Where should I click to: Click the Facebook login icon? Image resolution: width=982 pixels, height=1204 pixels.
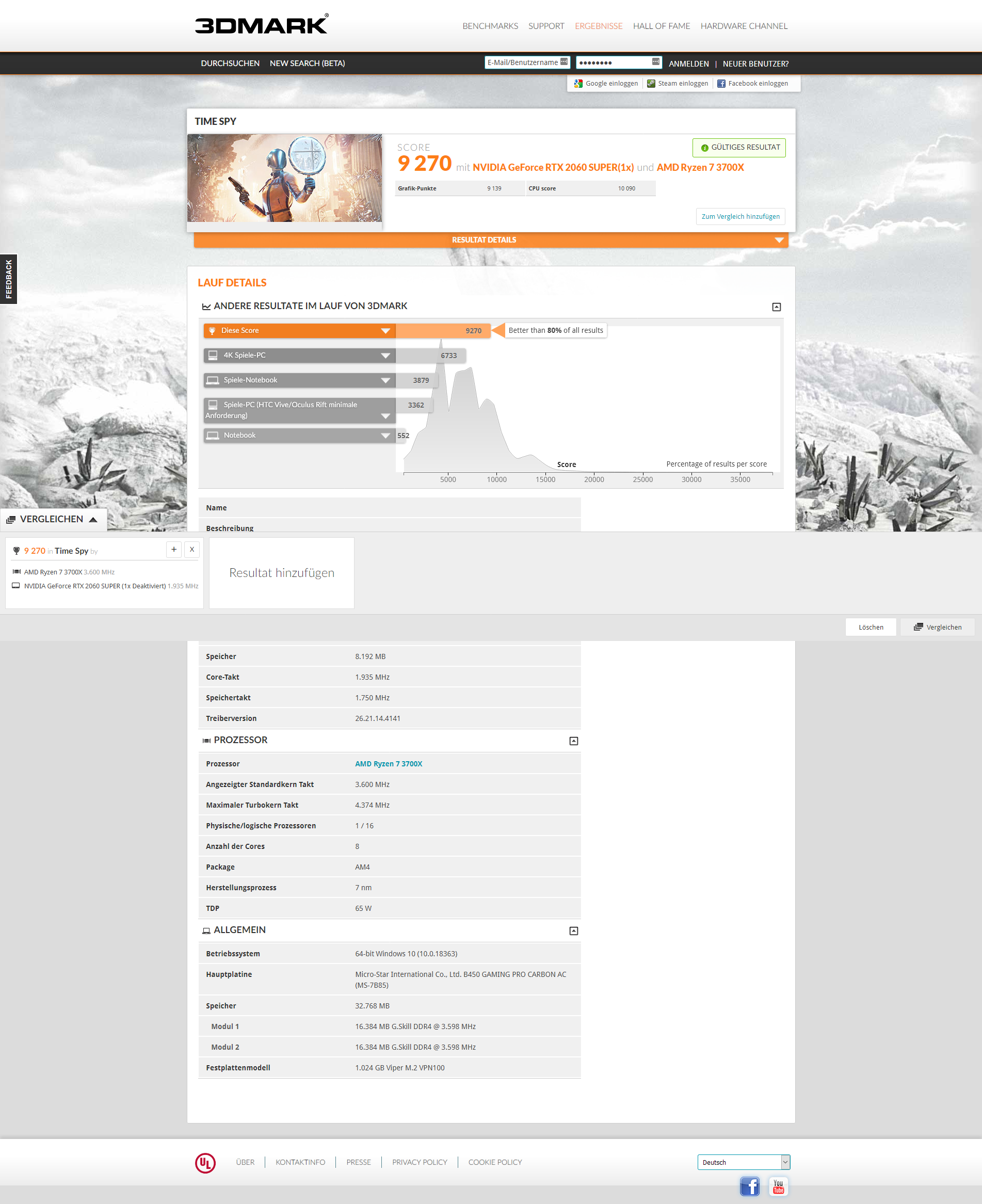[x=721, y=83]
